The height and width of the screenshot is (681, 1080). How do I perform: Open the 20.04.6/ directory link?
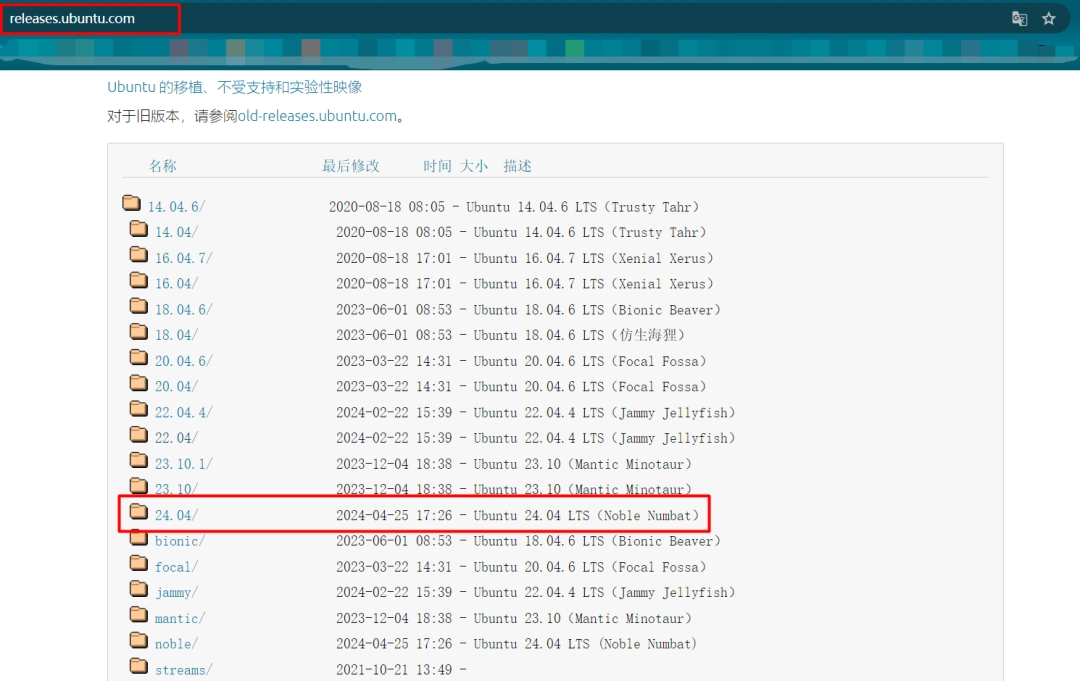point(184,361)
